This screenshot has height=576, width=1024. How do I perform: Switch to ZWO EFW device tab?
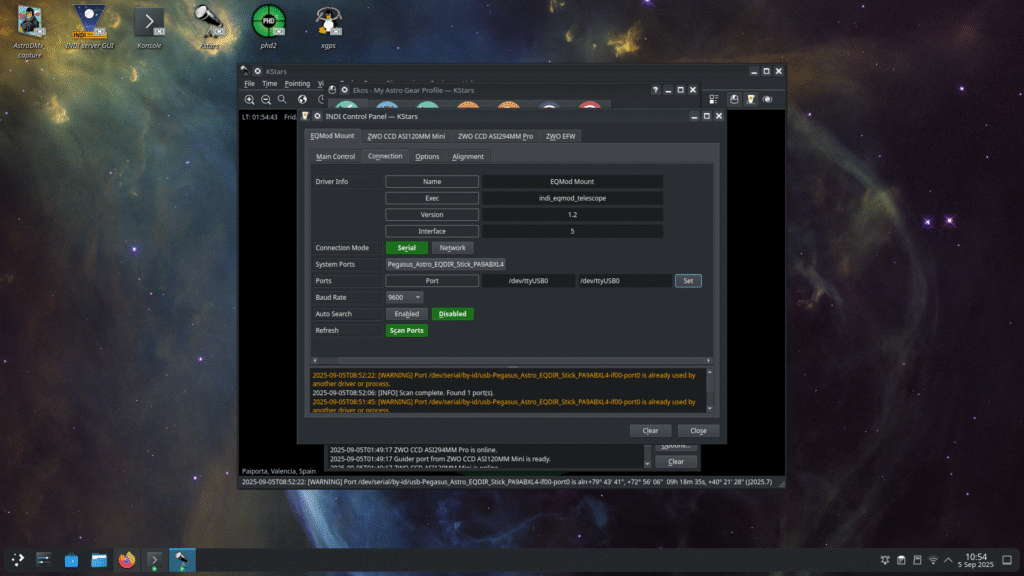click(560, 136)
